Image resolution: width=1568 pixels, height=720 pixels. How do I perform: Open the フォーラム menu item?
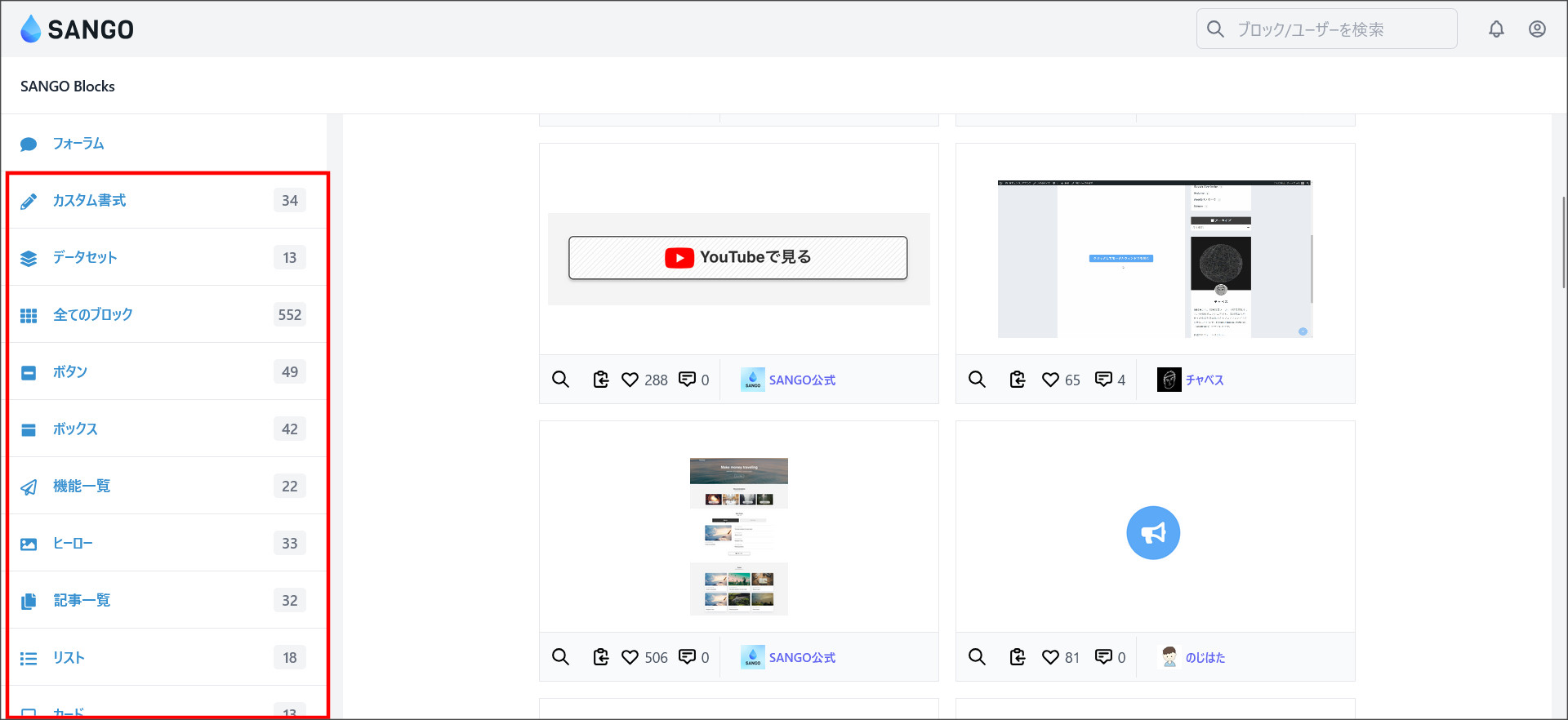pyautogui.click(x=78, y=144)
